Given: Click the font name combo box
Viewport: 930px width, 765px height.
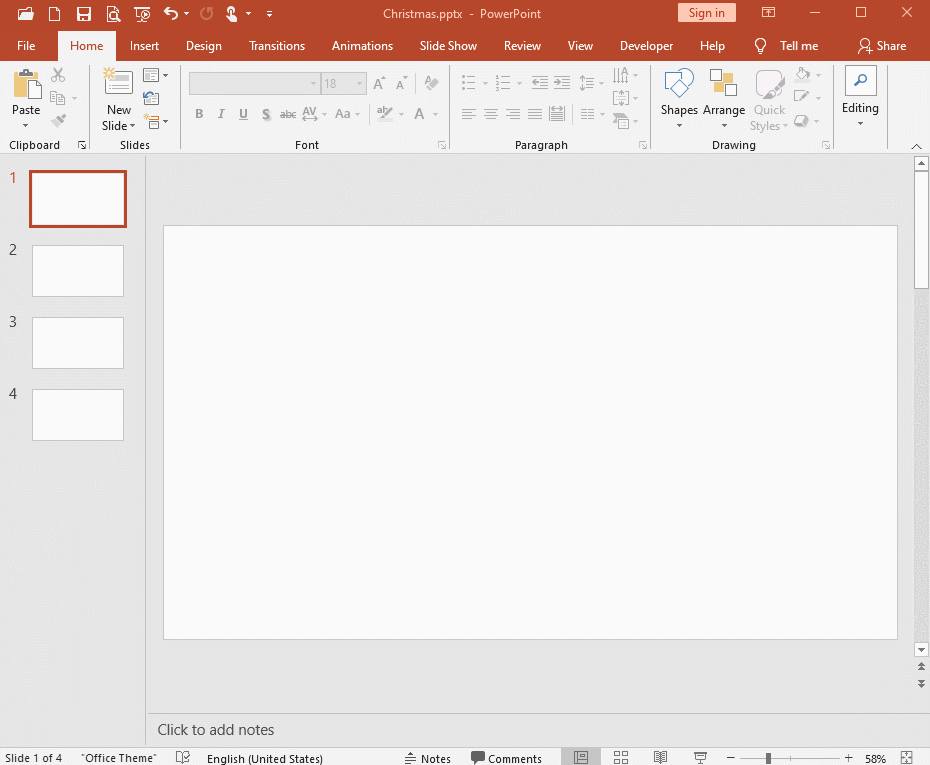Looking at the screenshot, I should pyautogui.click(x=254, y=84).
